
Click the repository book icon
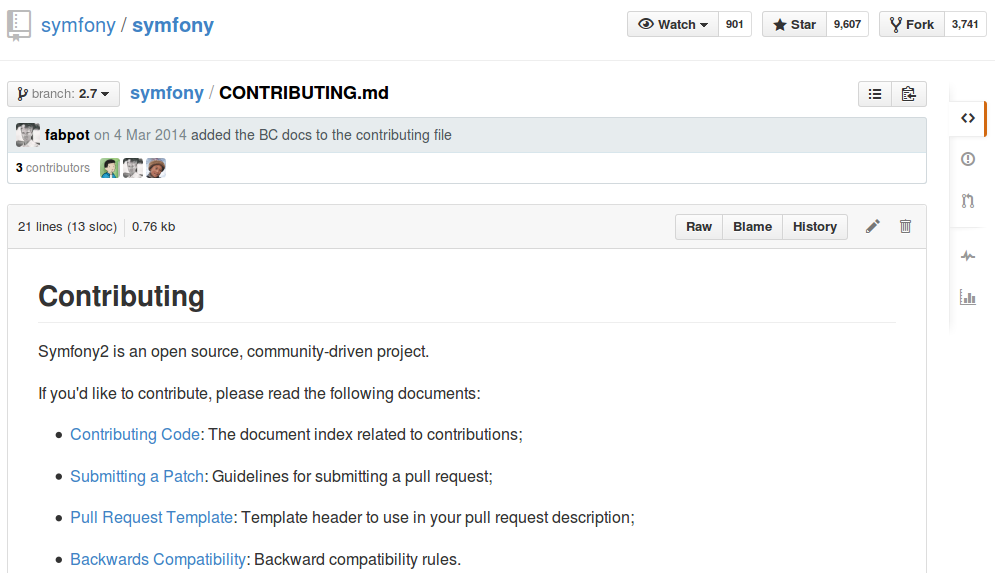click(x=18, y=25)
